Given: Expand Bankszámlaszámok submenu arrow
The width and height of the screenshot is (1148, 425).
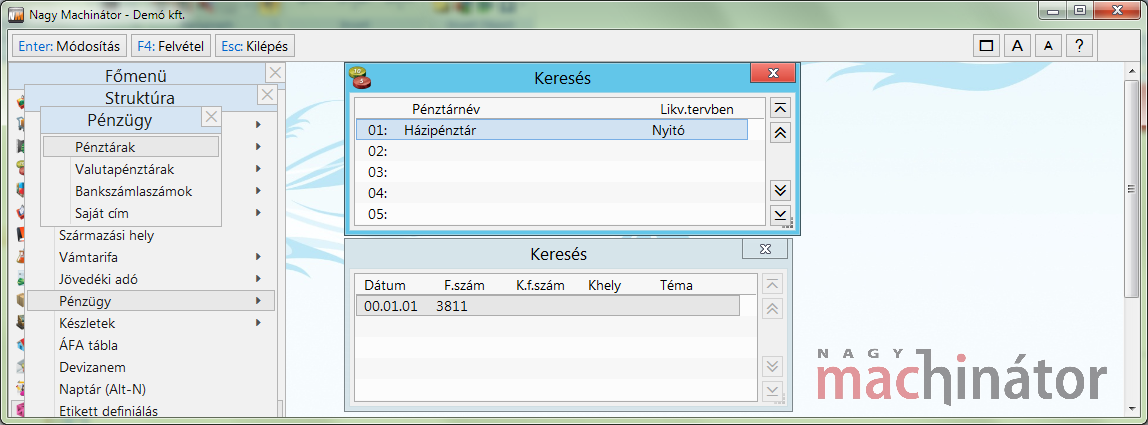Looking at the screenshot, I should coord(258,191).
